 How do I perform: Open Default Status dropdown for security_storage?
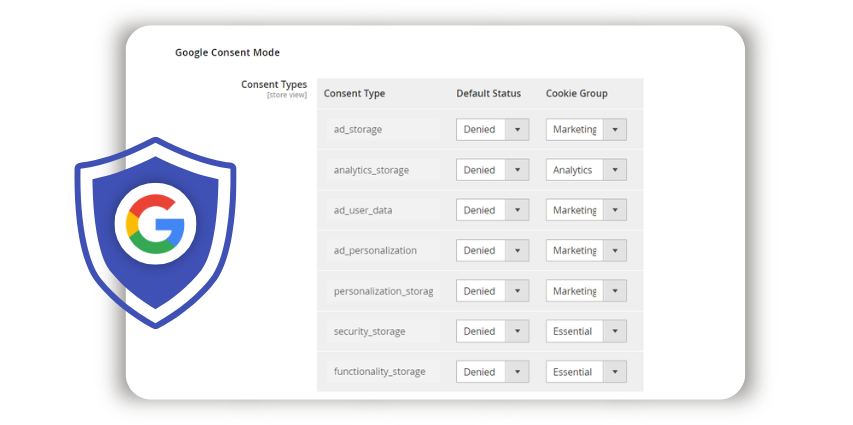coord(492,331)
